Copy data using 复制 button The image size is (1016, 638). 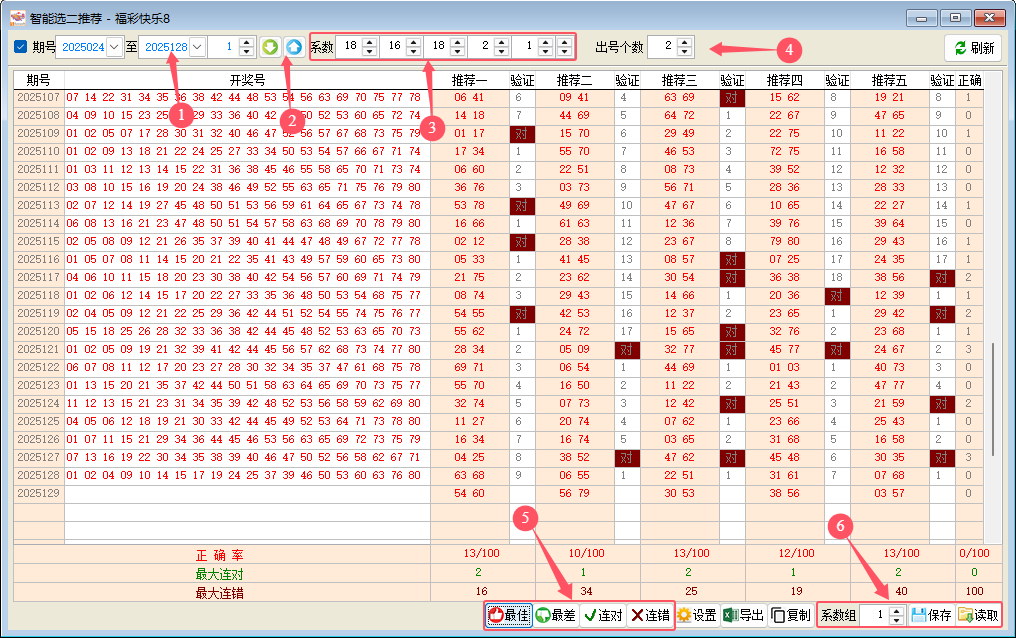point(791,616)
